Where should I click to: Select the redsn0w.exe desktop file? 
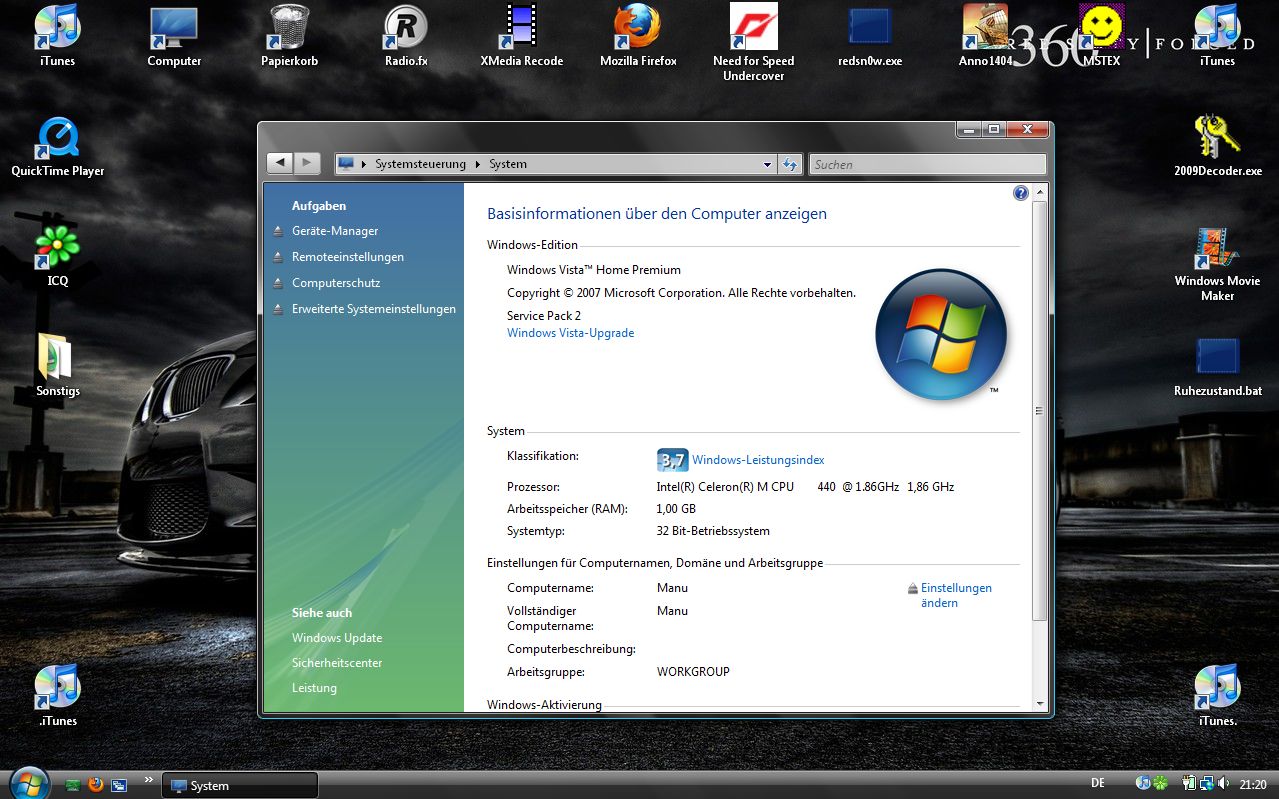point(870,37)
